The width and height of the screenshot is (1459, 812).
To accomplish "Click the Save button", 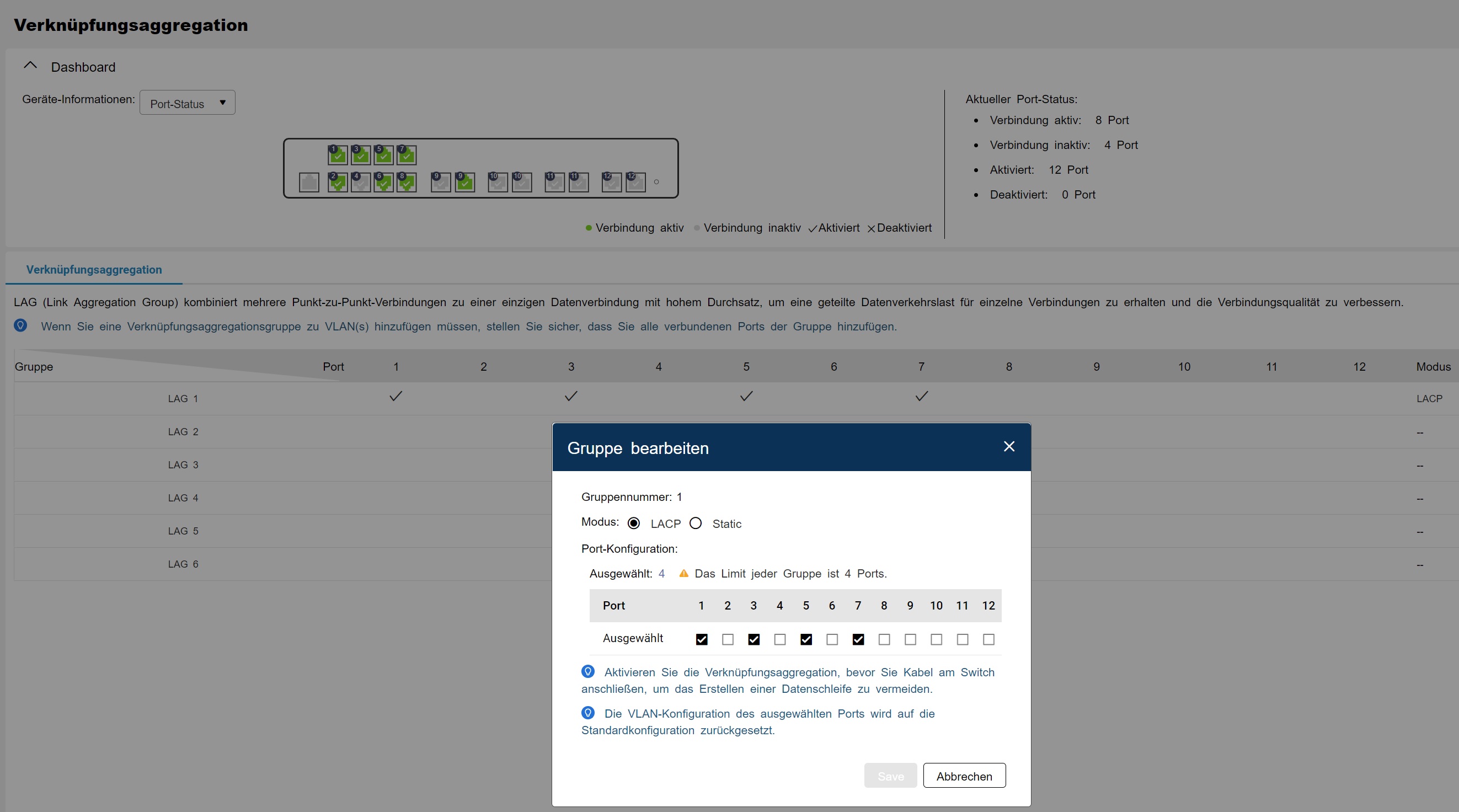I will (890, 776).
